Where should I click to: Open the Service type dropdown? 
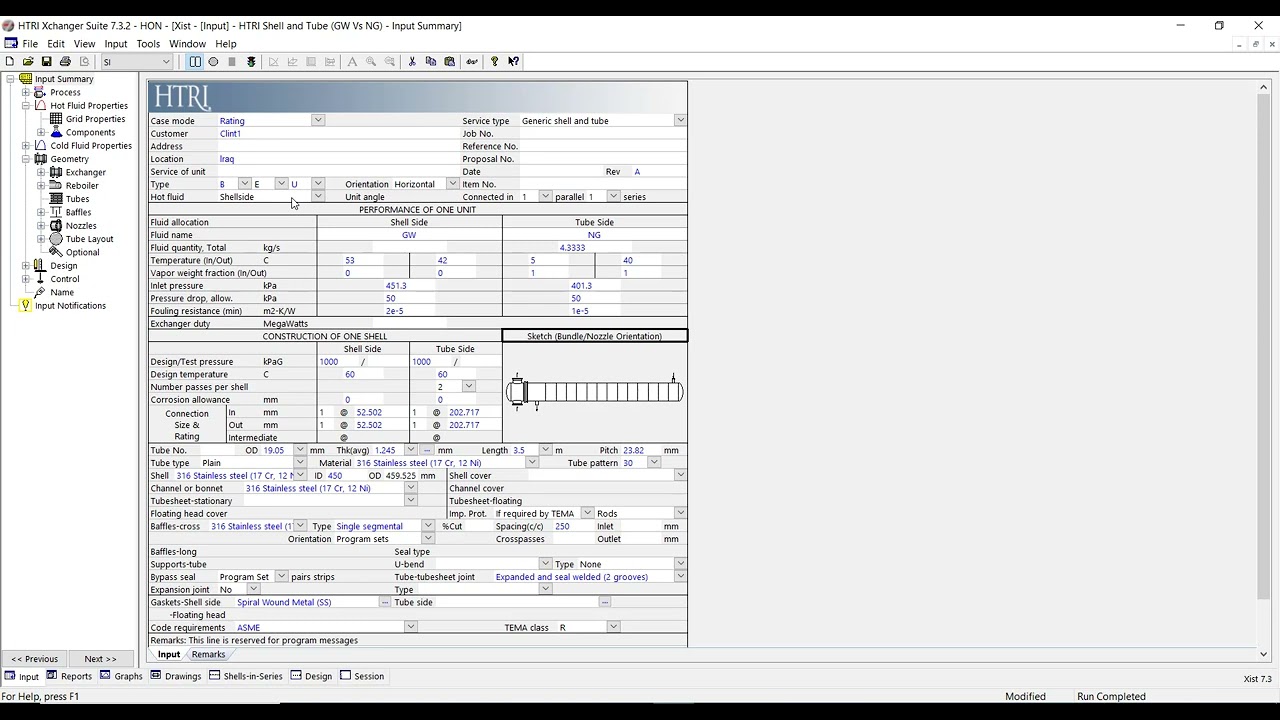pyautogui.click(x=680, y=121)
